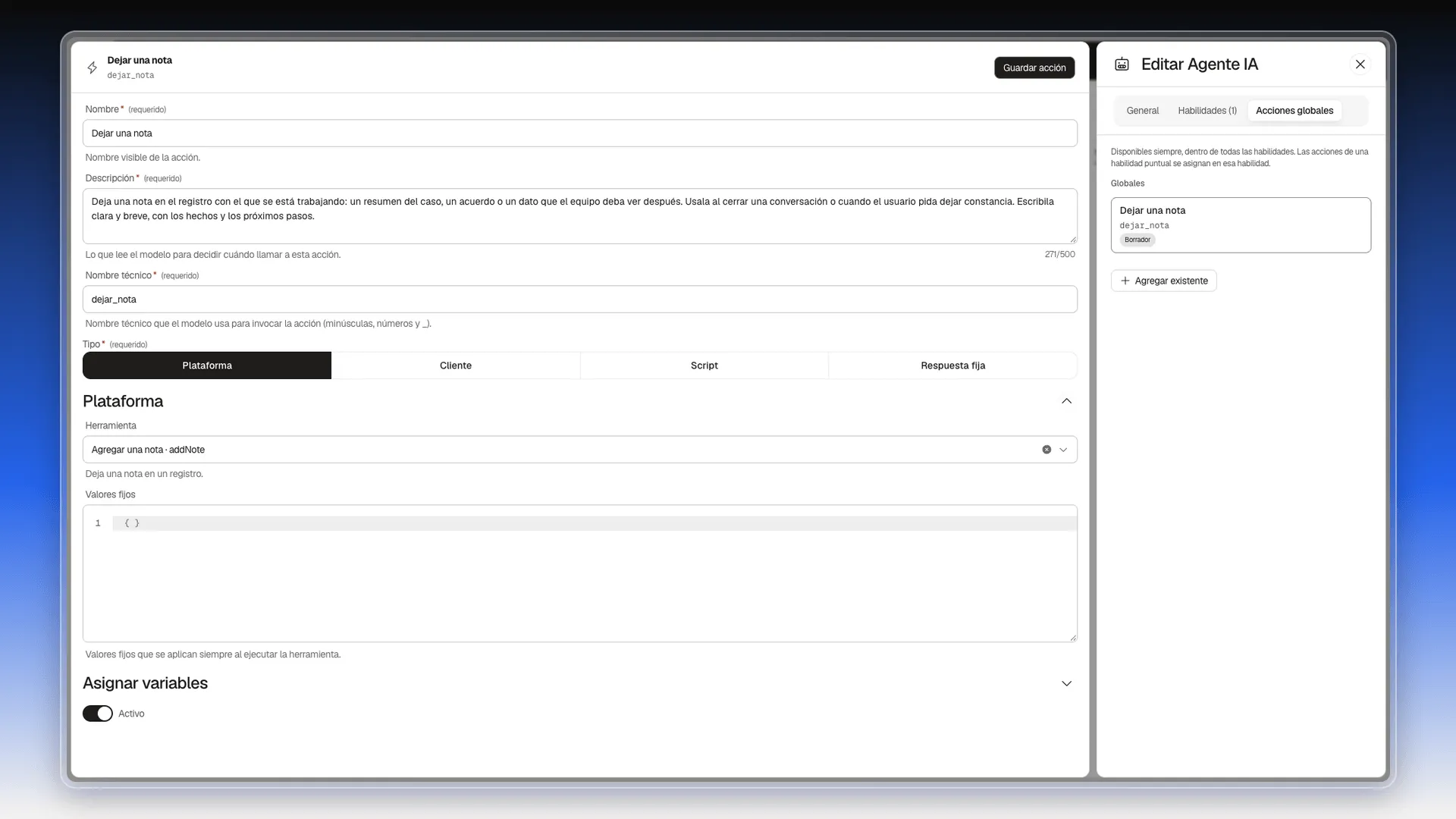Click the 'Deja una nota en un registro.' hint

pyautogui.click(x=144, y=474)
